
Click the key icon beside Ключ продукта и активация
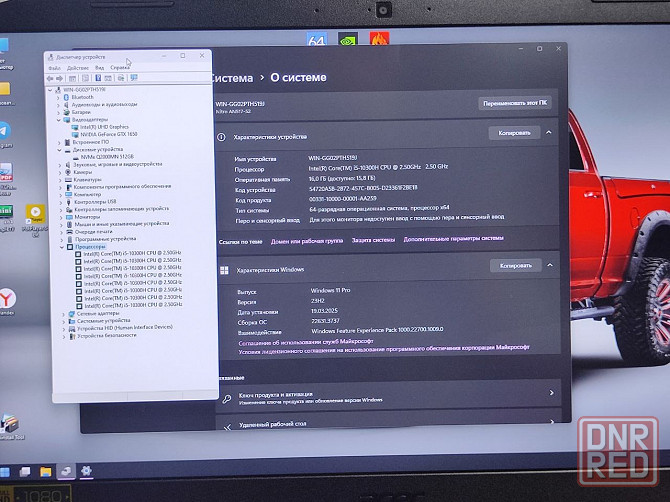227,399
